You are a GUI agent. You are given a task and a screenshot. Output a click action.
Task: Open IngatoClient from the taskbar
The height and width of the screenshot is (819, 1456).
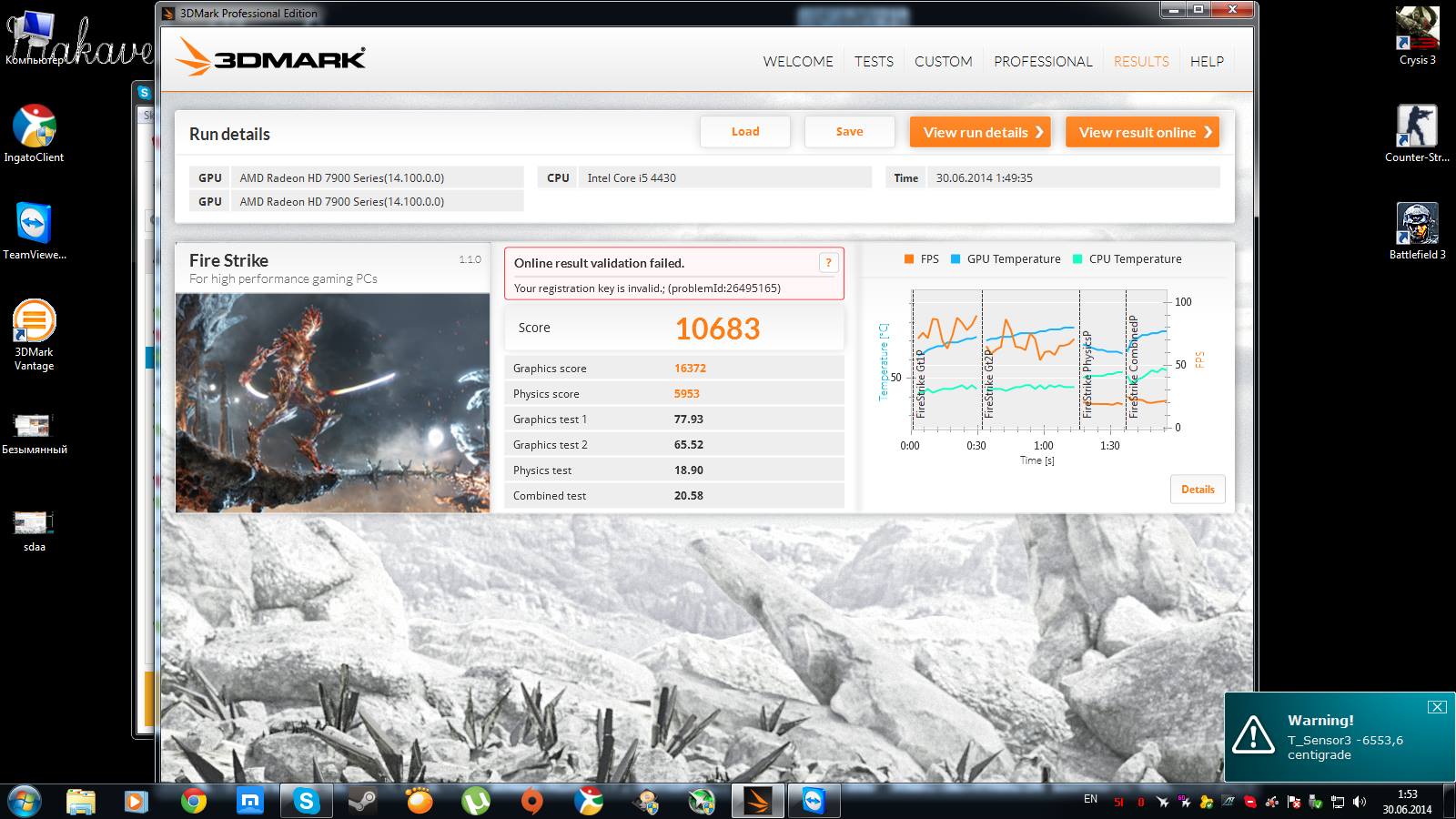click(589, 802)
